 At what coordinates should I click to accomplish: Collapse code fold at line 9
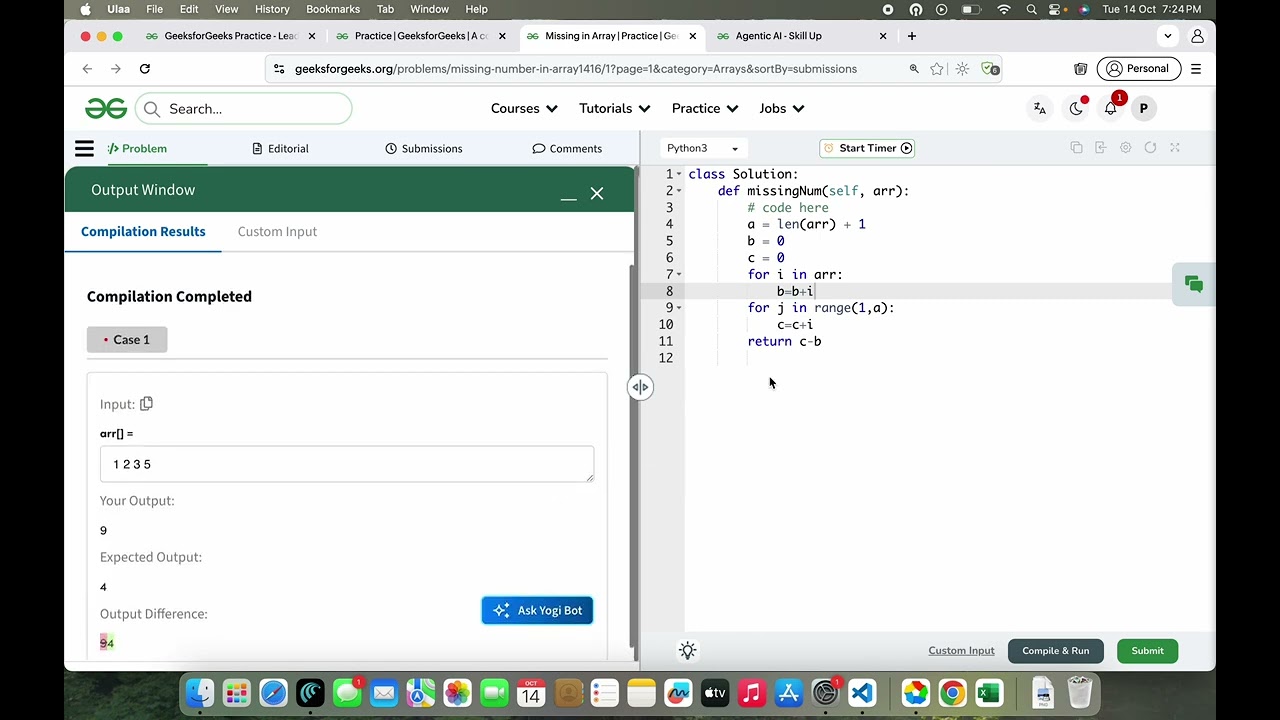point(679,308)
